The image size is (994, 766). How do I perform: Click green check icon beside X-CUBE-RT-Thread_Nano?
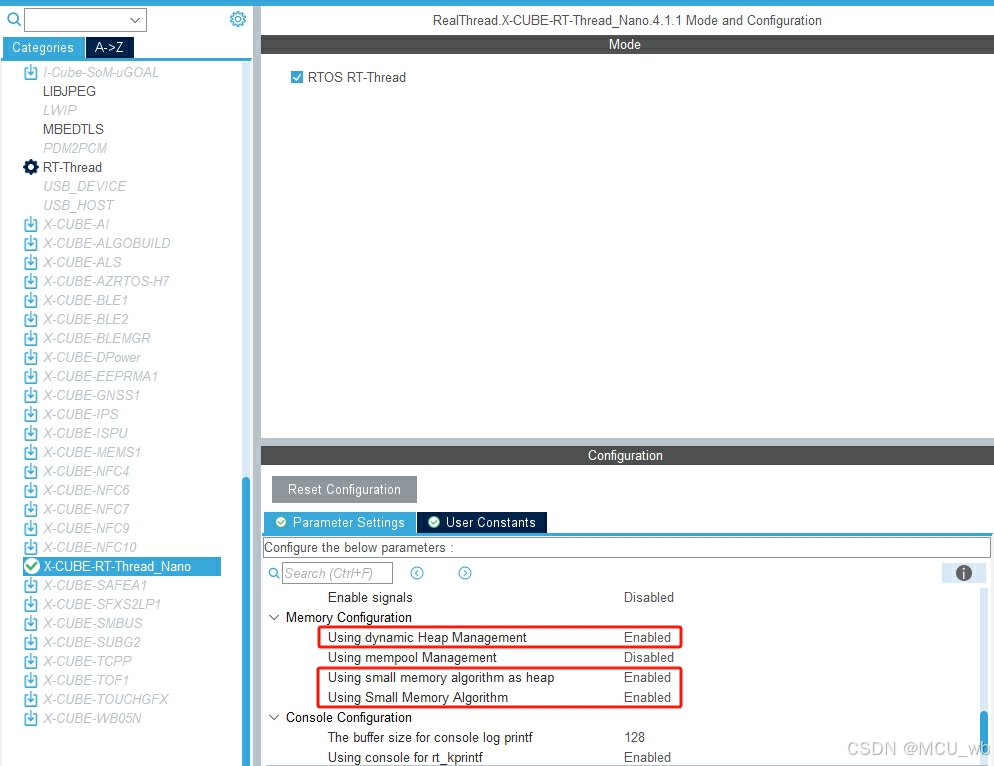[x=32, y=566]
